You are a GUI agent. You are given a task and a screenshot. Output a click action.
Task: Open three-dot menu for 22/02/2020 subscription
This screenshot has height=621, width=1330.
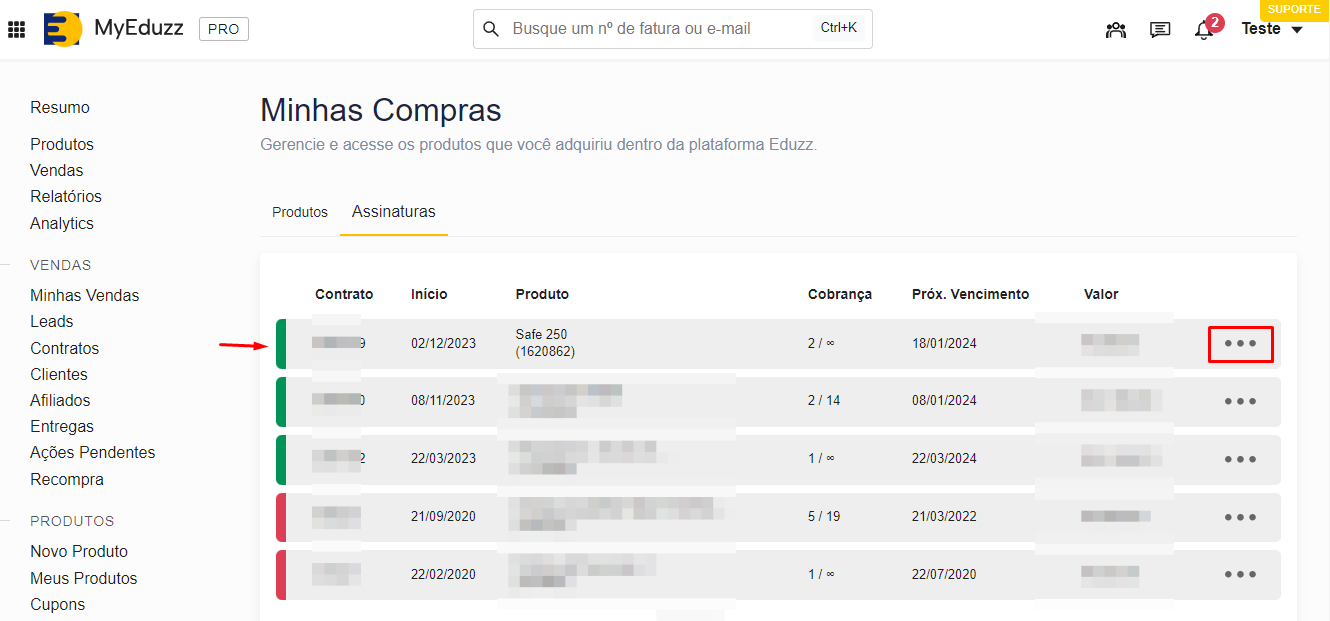click(x=1240, y=575)
